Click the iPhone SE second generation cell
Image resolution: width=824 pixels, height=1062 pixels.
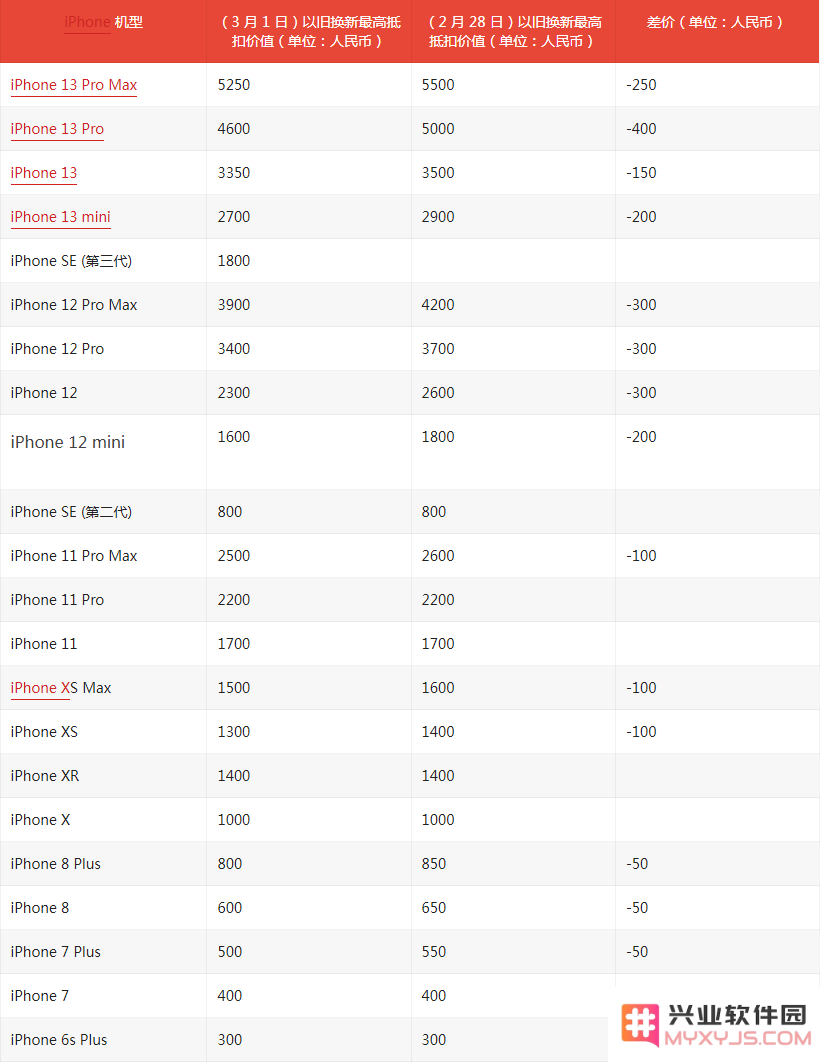coord(103,512)
